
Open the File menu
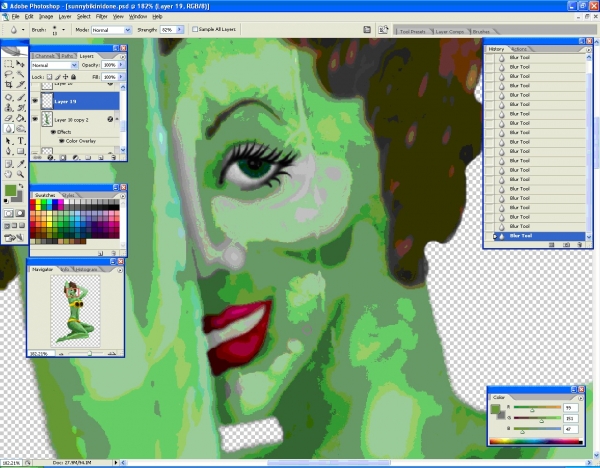pos(15,16)
